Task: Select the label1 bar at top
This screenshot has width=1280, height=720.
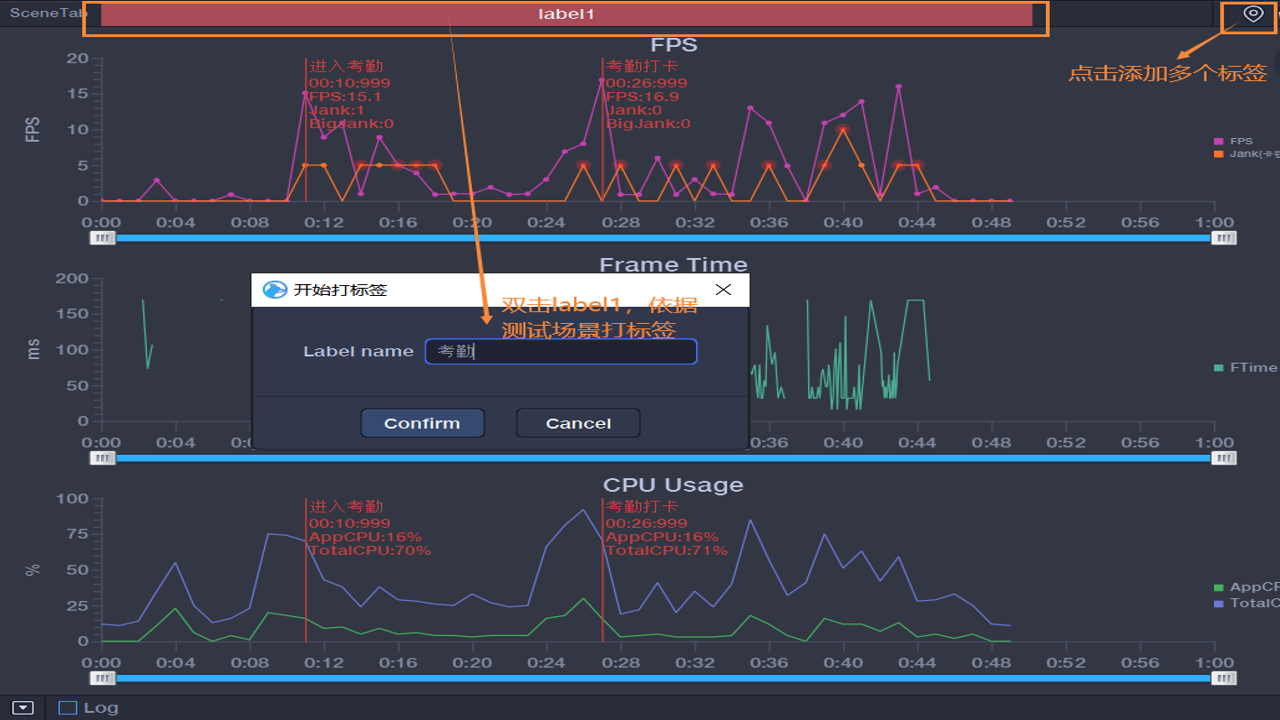Action: (566, 14)
